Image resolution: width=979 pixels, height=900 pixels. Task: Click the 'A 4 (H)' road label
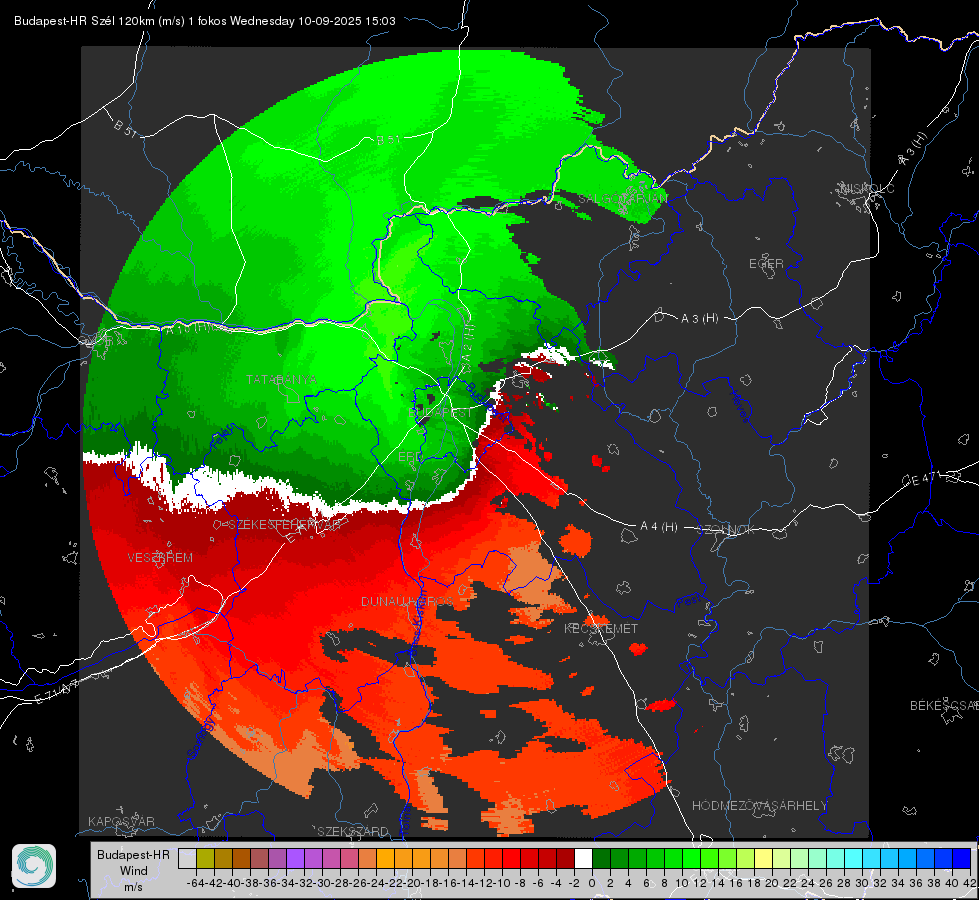(x=659, y=527)
